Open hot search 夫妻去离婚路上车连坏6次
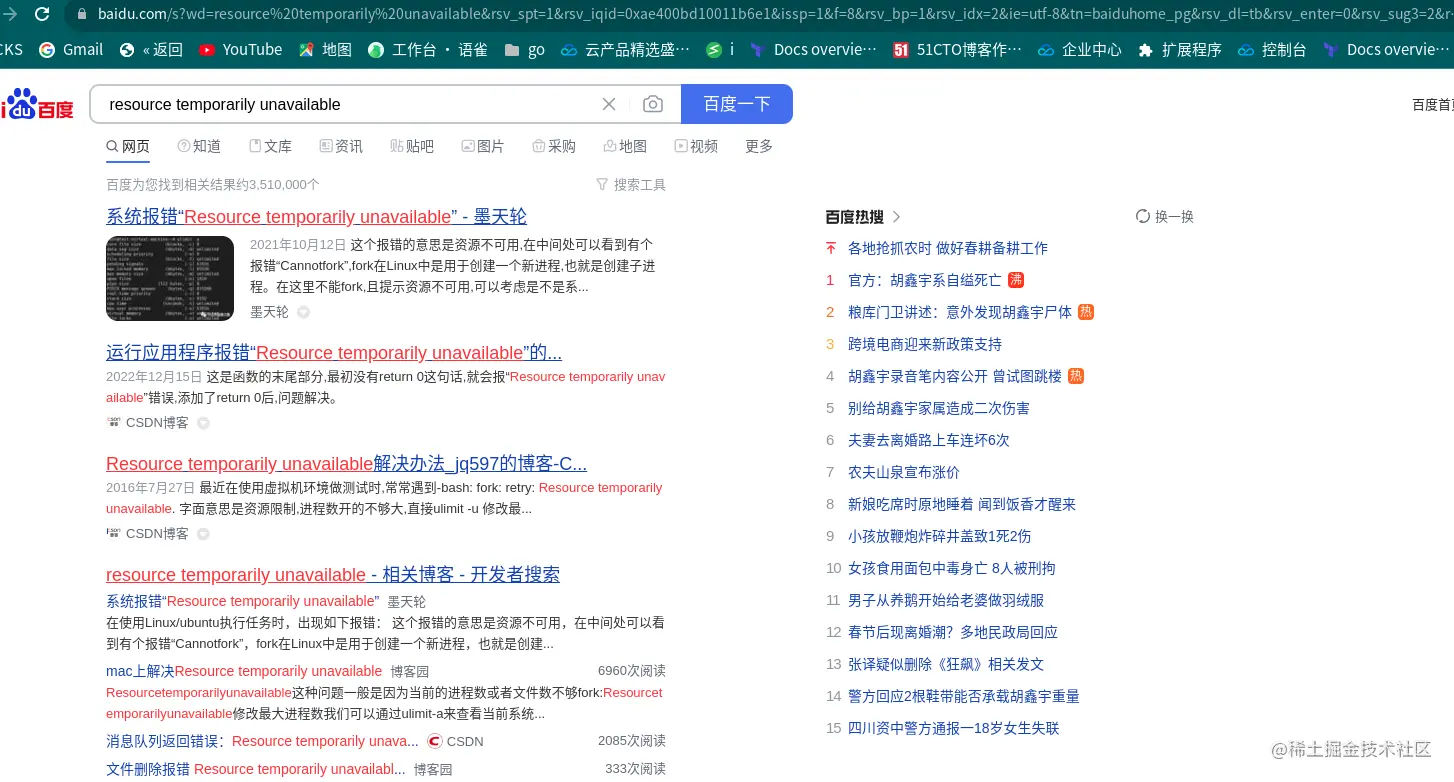The height and width of the screenshot is (782, 1454). pos(929,440)
